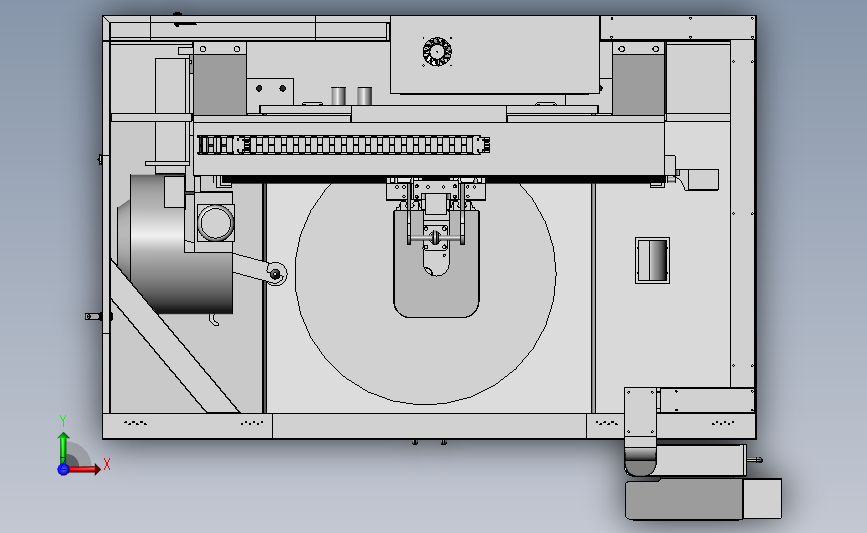Viewport: 867px width, 533px height.
Task: Click the red X axis arrow of triad
Action: 83,469
